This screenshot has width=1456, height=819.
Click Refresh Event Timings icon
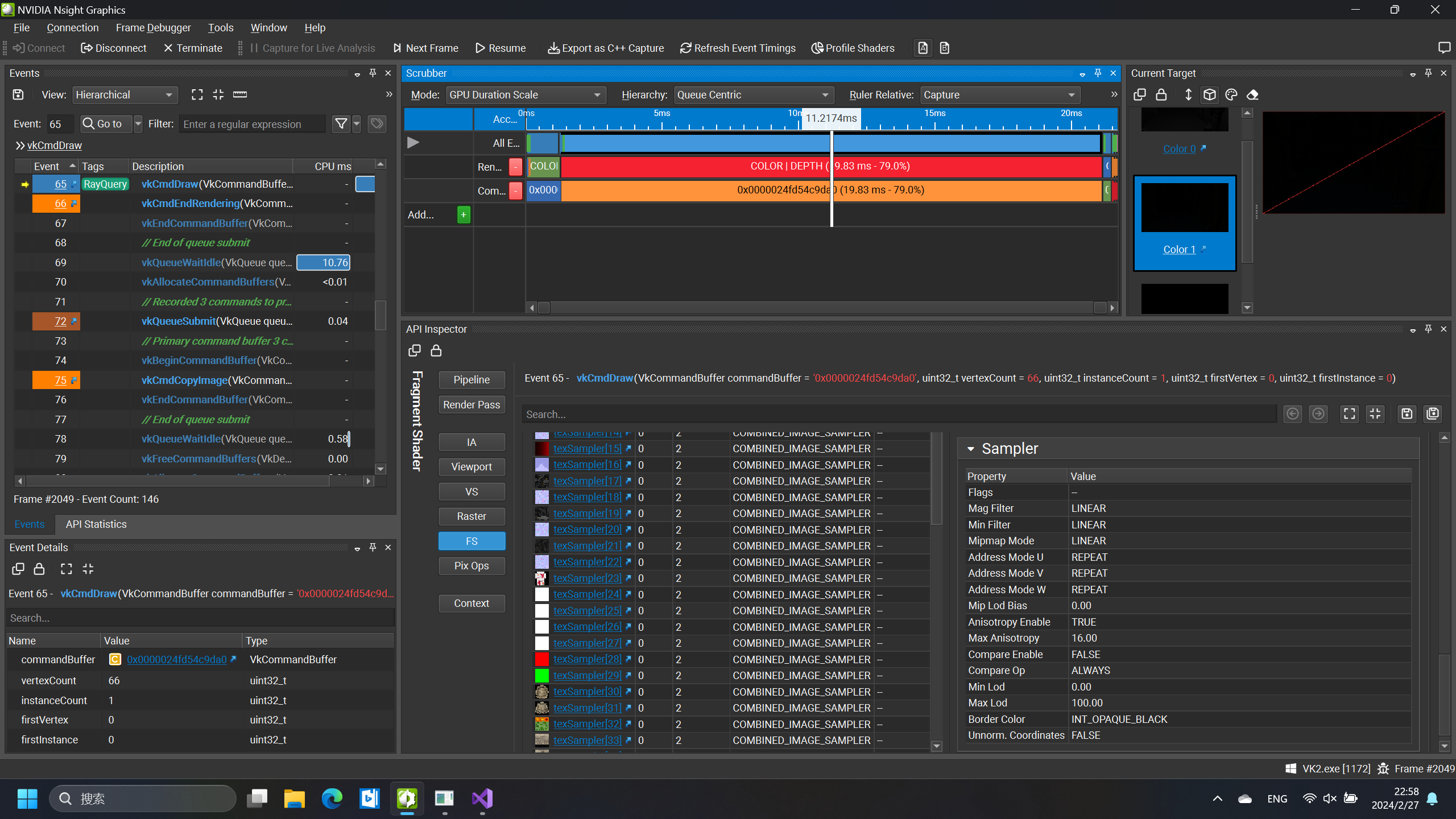tap(685, 48)
